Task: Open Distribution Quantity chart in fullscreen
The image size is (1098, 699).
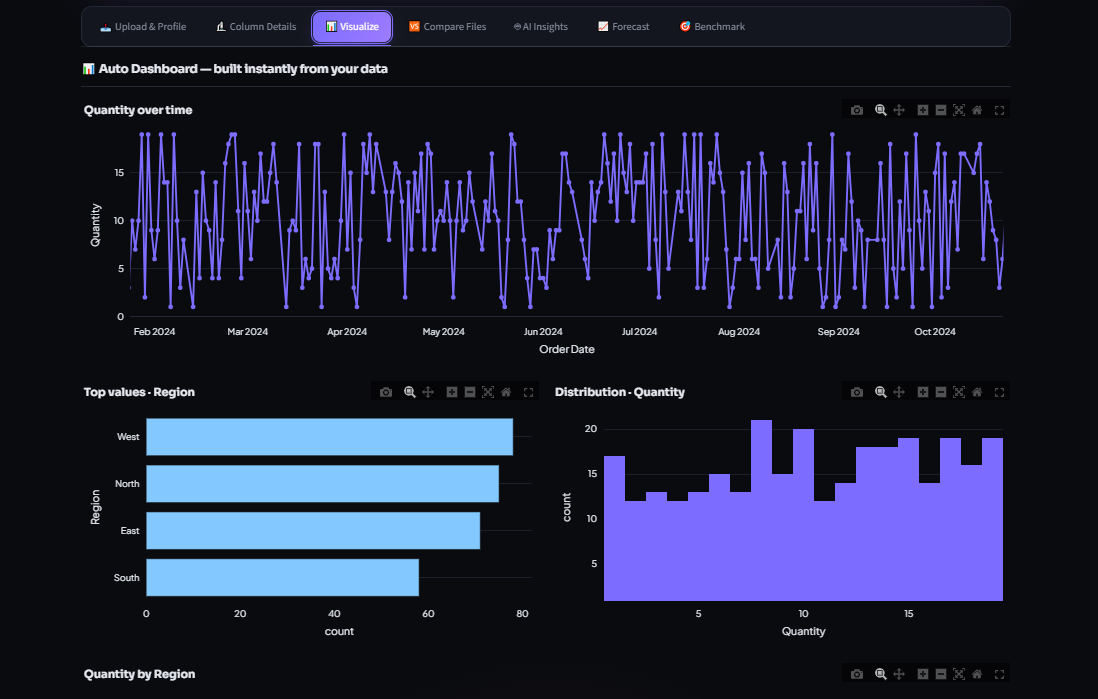Action: tap(999, 393)
